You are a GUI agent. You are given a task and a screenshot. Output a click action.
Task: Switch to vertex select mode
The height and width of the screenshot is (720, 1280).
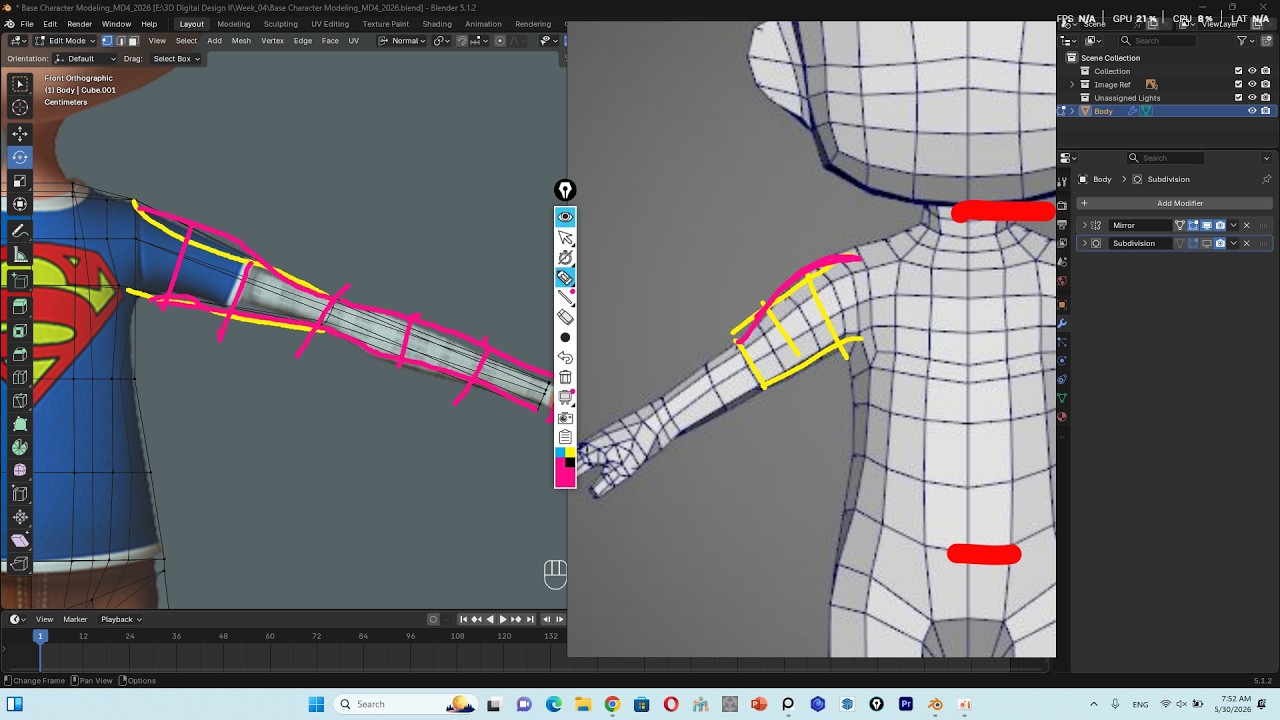107,41
